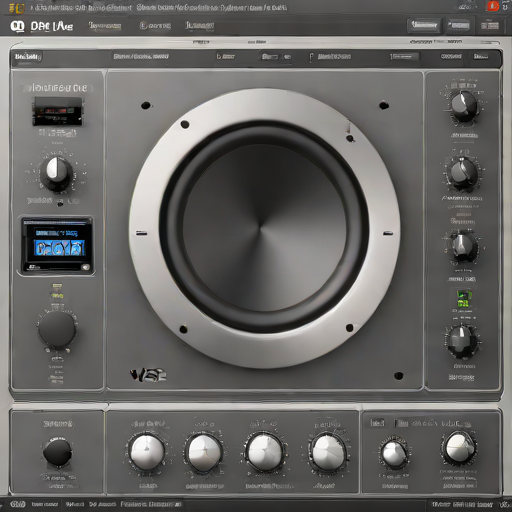512x512 pixels.
Task: Open the preset name field in the plugin header
Action: 141,56
